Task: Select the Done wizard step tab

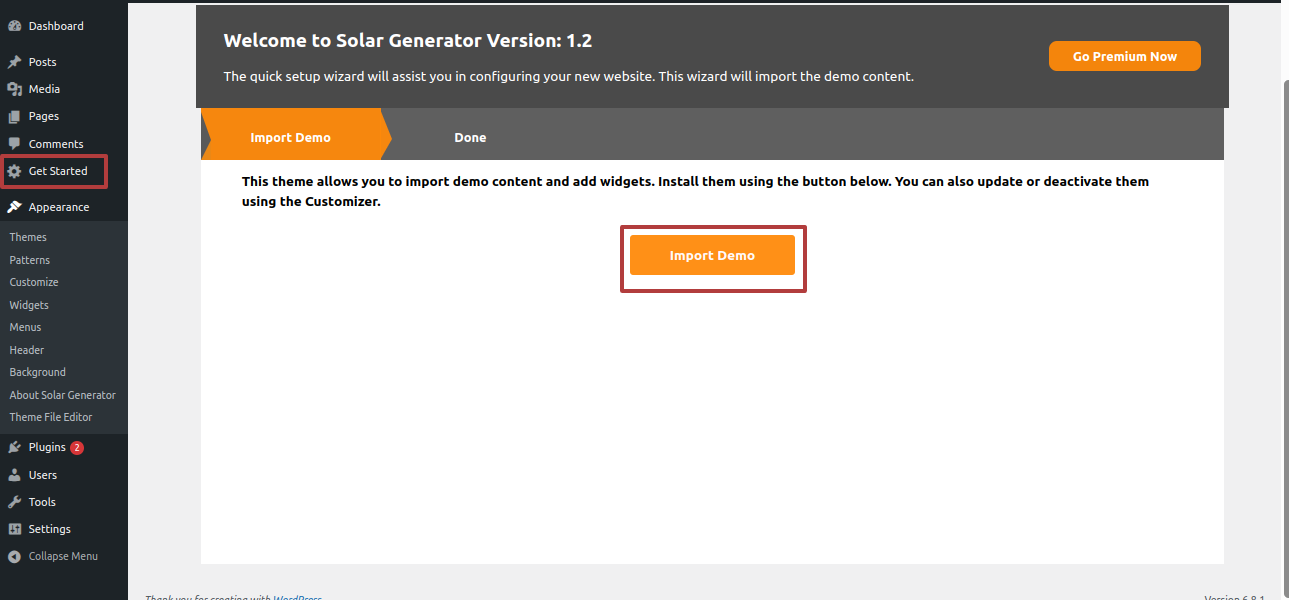Action: tap(470, 137)
